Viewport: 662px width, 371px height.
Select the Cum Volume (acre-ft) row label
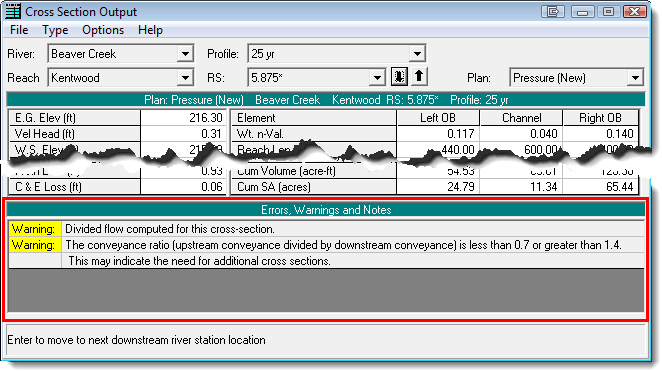[x=314, y=171]
